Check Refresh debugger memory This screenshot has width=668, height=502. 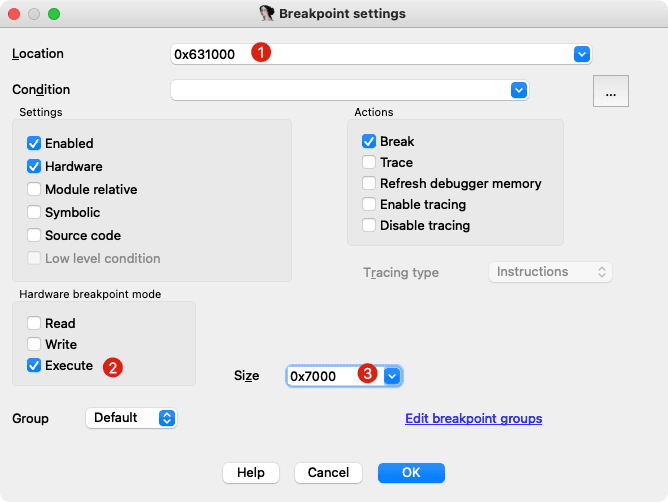[369, 183]
